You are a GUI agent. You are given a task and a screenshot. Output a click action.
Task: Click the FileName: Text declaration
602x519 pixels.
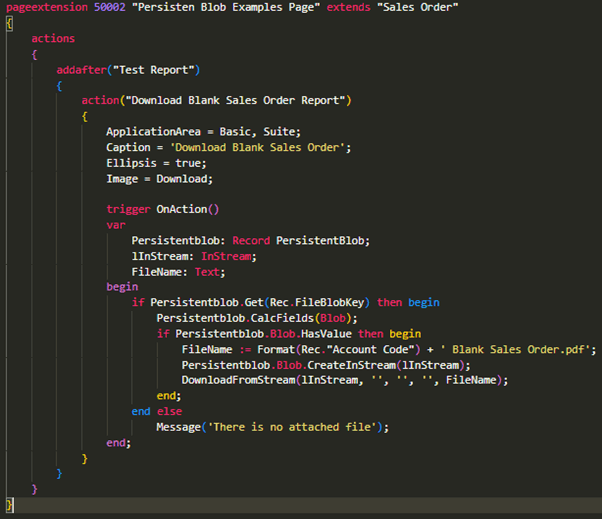point(178,272)
